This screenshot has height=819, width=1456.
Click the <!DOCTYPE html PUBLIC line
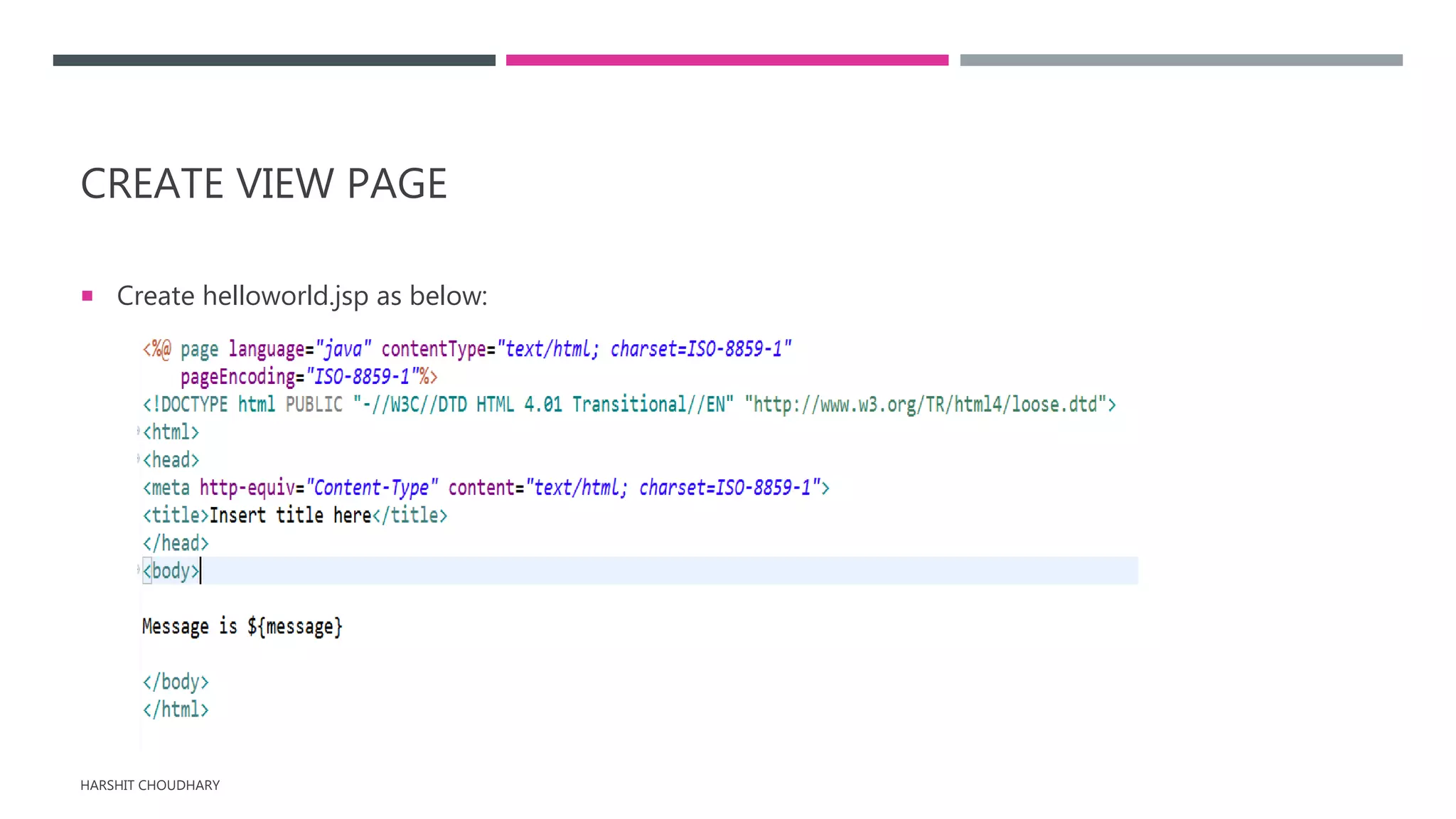click(629, 405)
